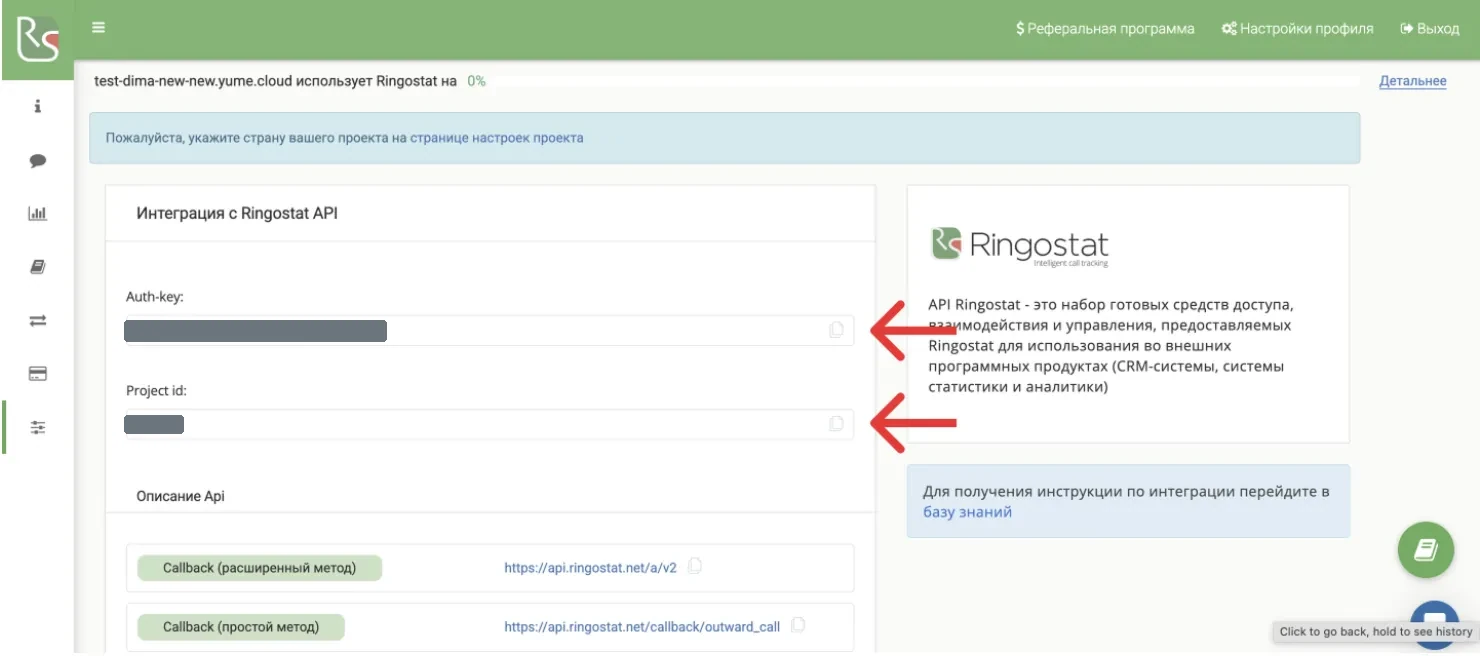1480x656 pixels.
Task: Click the Ringostat usage progress bar
Action: click(x=926, y=81)
